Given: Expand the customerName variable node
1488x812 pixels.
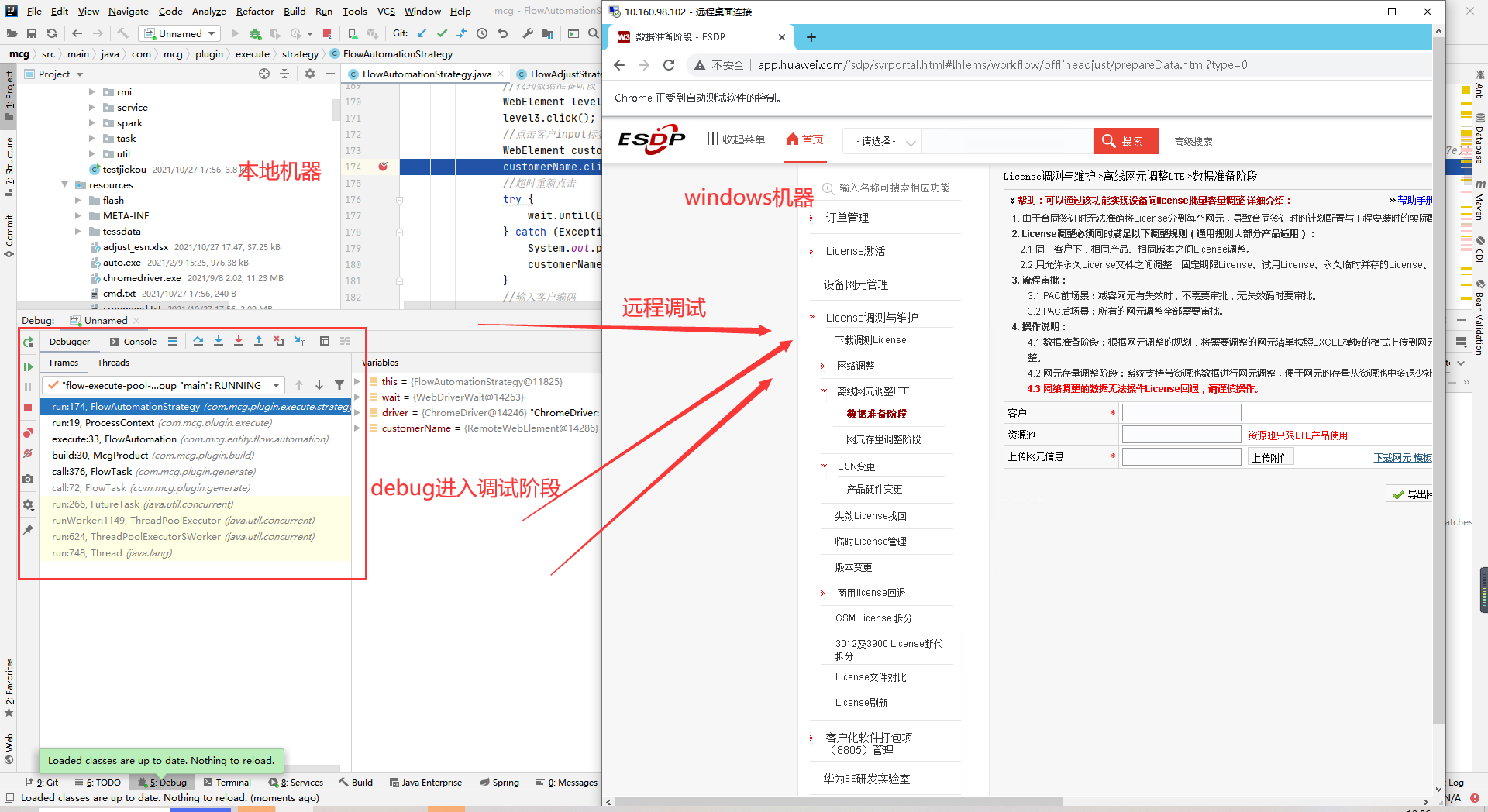Looking at the screenshot, I should click(357, 428).
